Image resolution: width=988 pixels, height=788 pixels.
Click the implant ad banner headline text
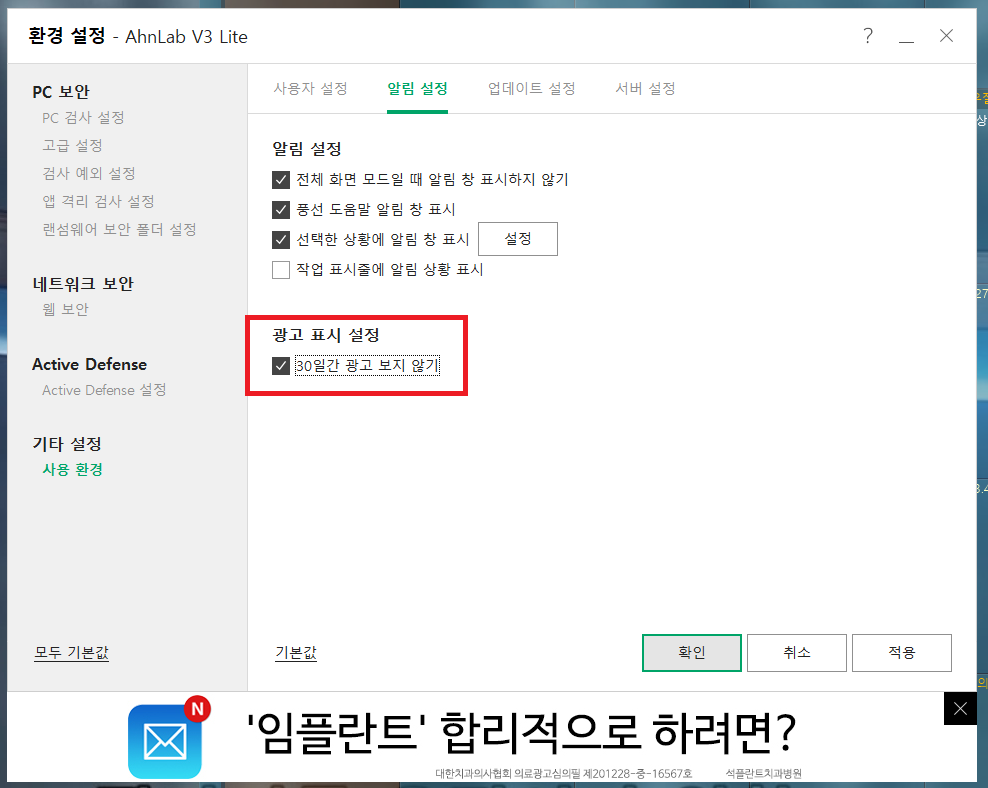[x=521, y=733]
